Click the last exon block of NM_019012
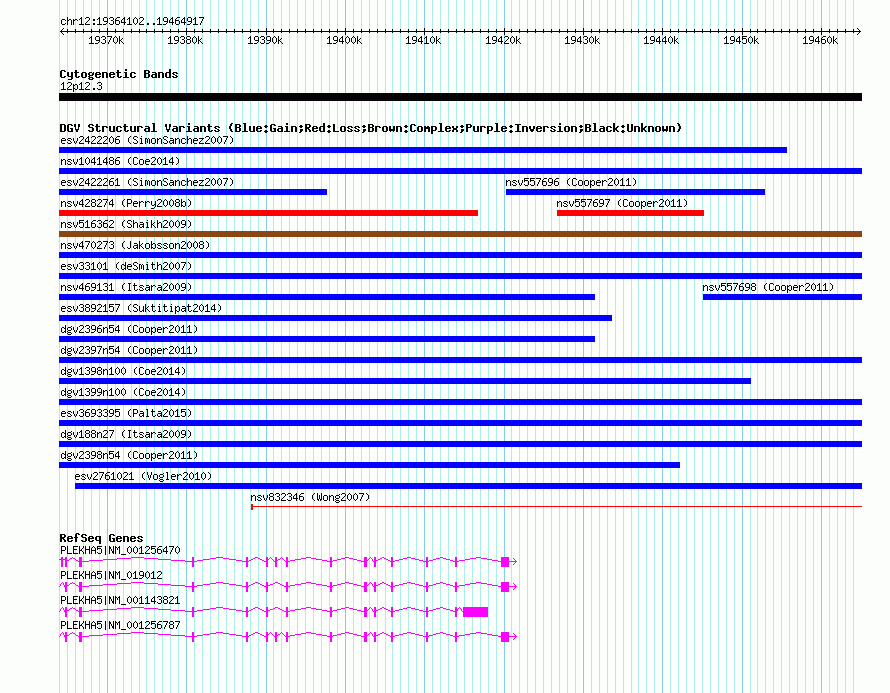 [505, 587]
